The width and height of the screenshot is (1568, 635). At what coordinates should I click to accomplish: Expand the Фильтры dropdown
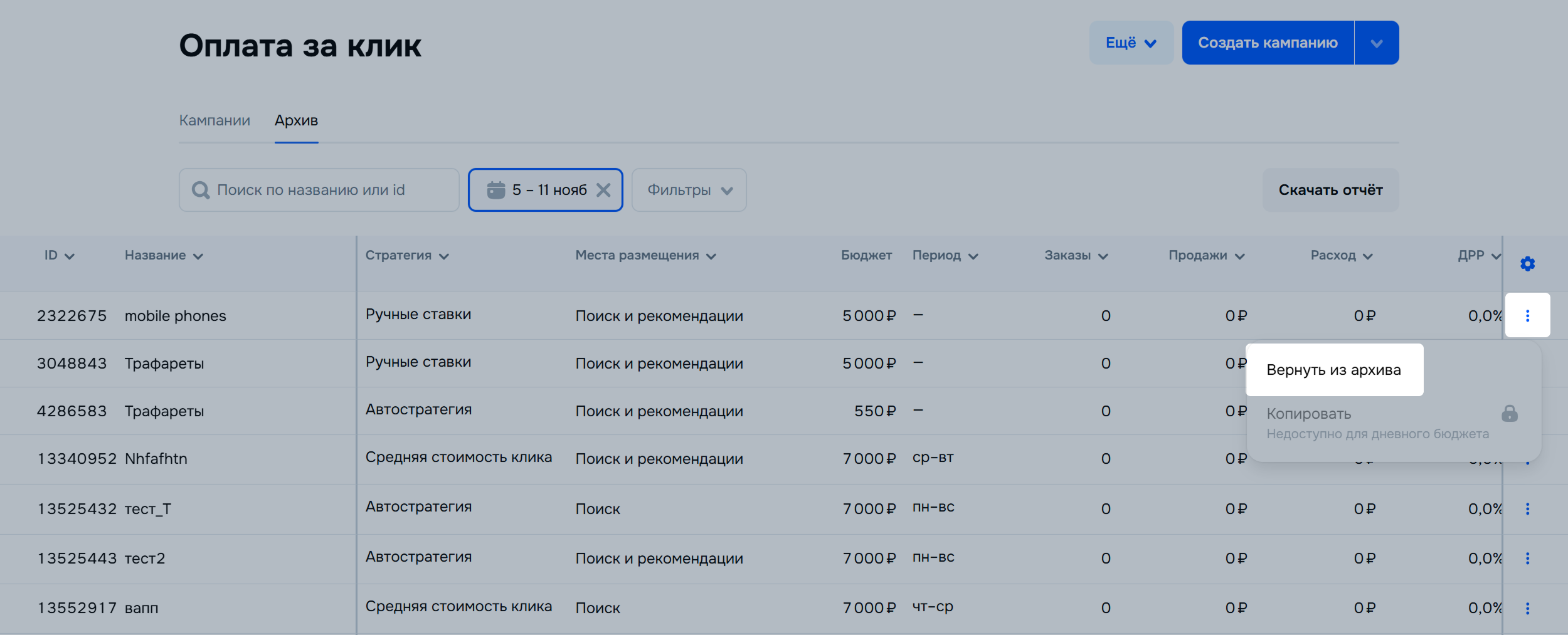point(689,190)
